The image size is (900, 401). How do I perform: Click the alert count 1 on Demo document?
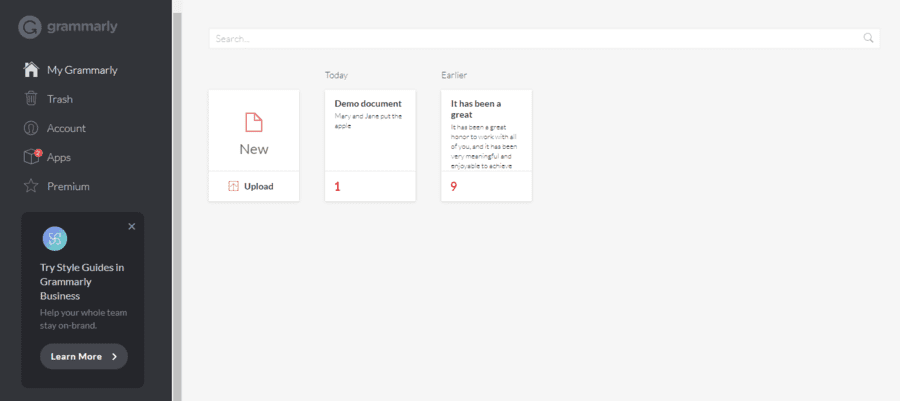[x=338, y=186]
